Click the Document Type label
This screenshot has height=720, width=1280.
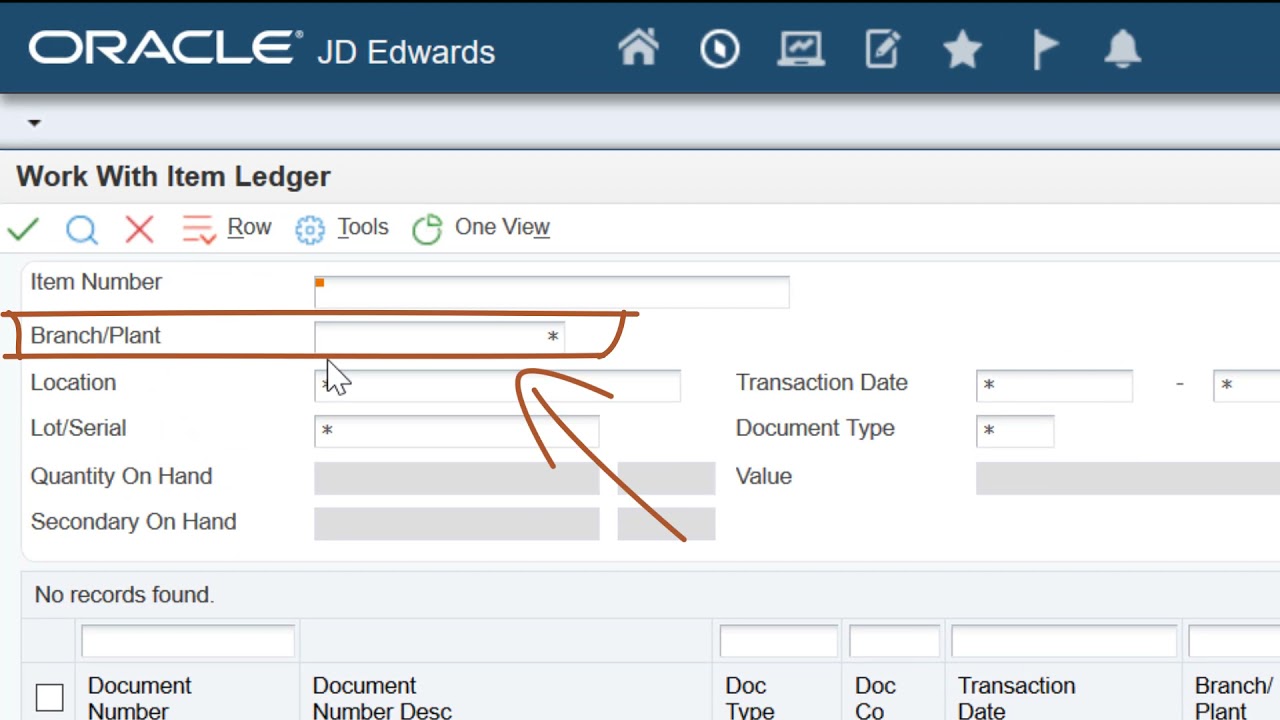815,428
